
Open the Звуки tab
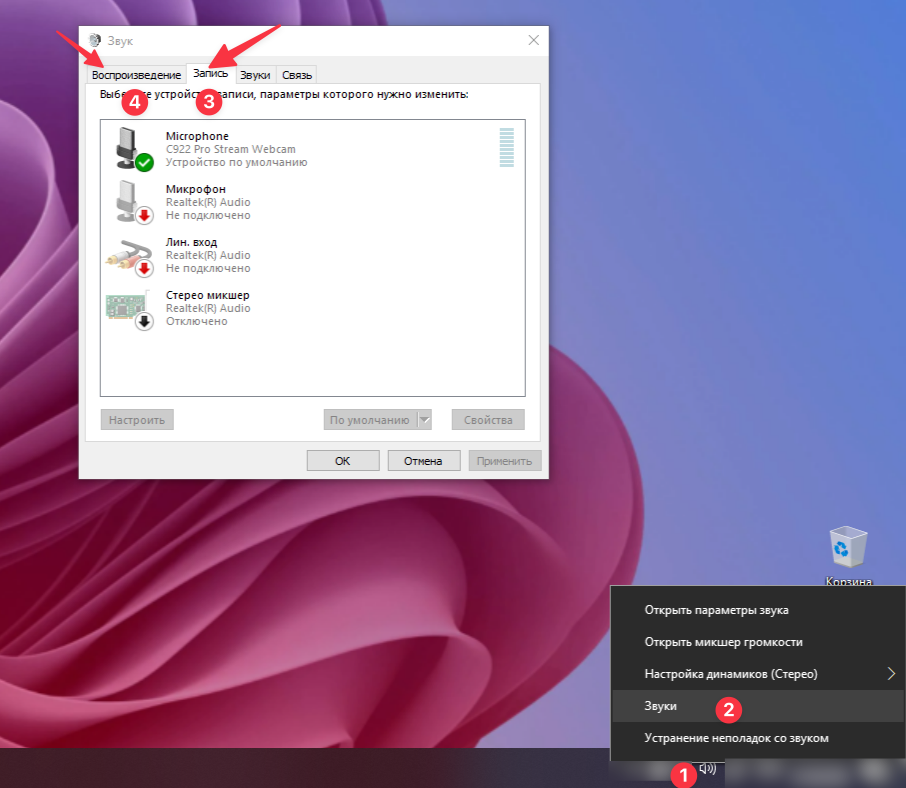[x=255, y=75]
